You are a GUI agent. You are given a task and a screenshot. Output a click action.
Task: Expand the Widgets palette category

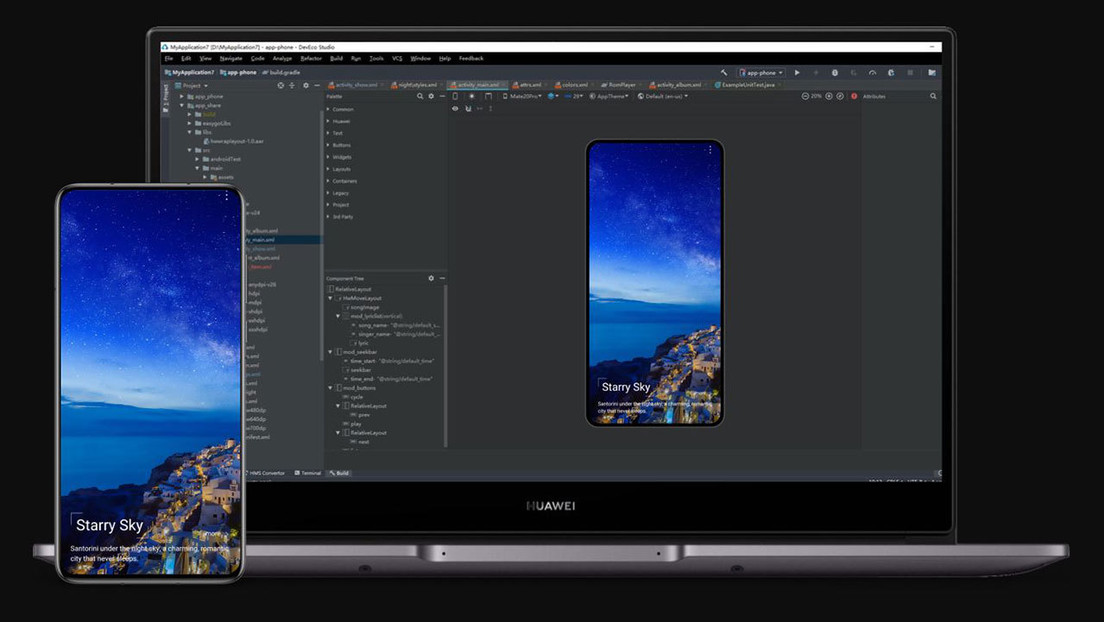tap(340, 157)
